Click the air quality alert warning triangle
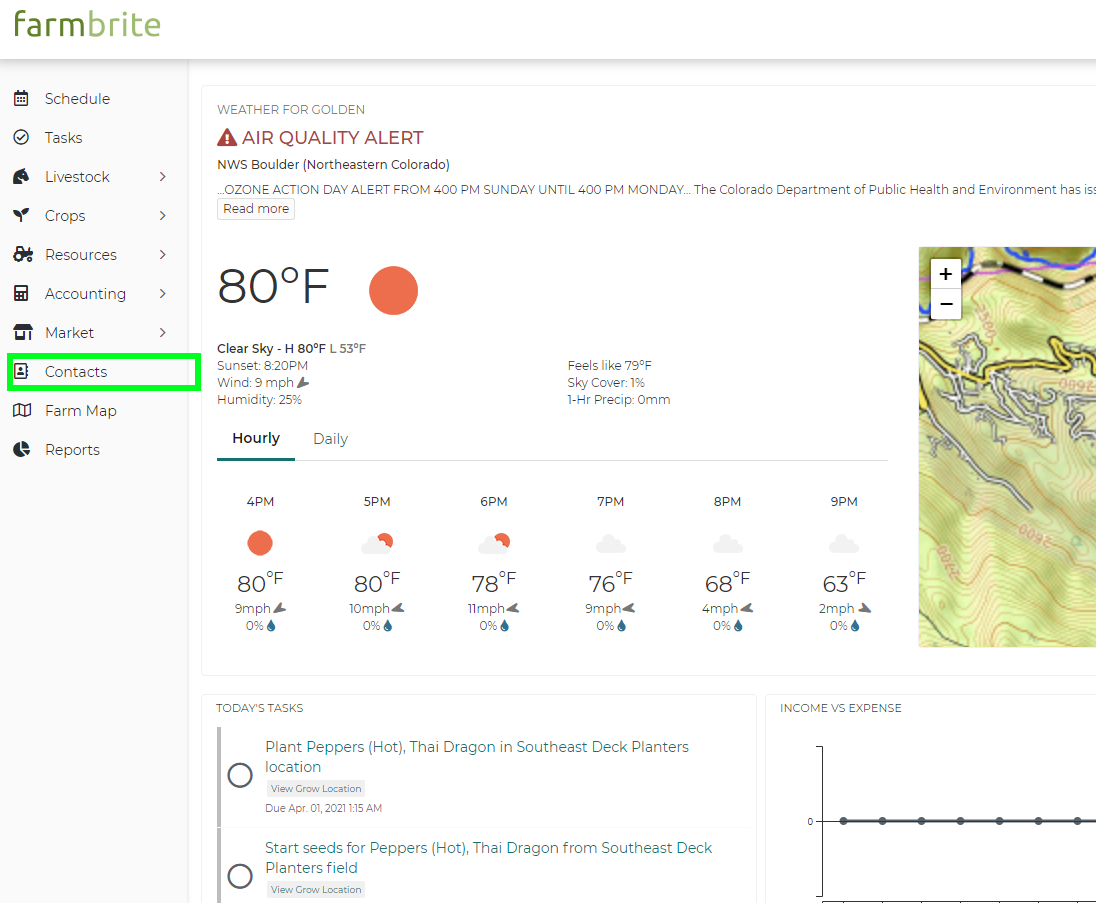Image resolution: width=1096 pixels, height=903 pixels. click(x=227, y=138)
